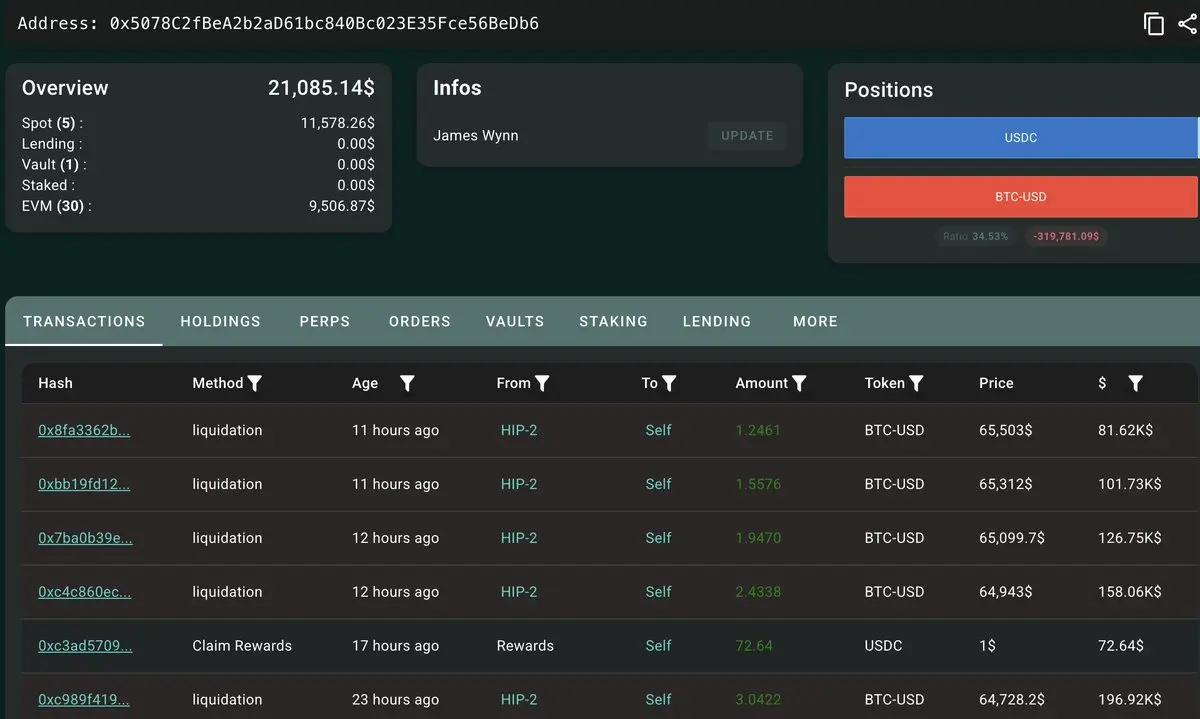
Task: Open the Method column filter icon
Action: [x=255, y=383]
